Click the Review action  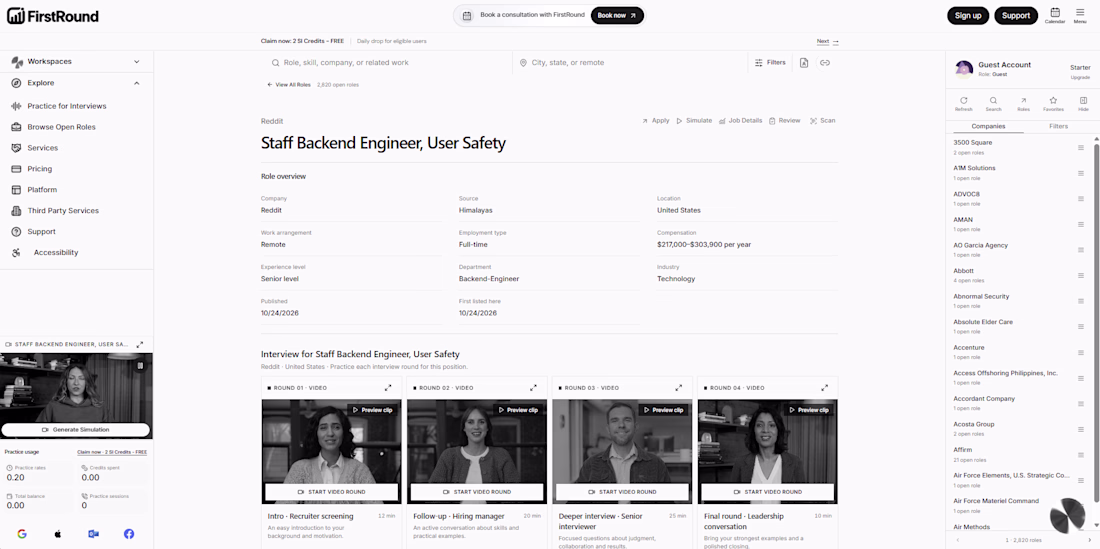tap(784, 121)
